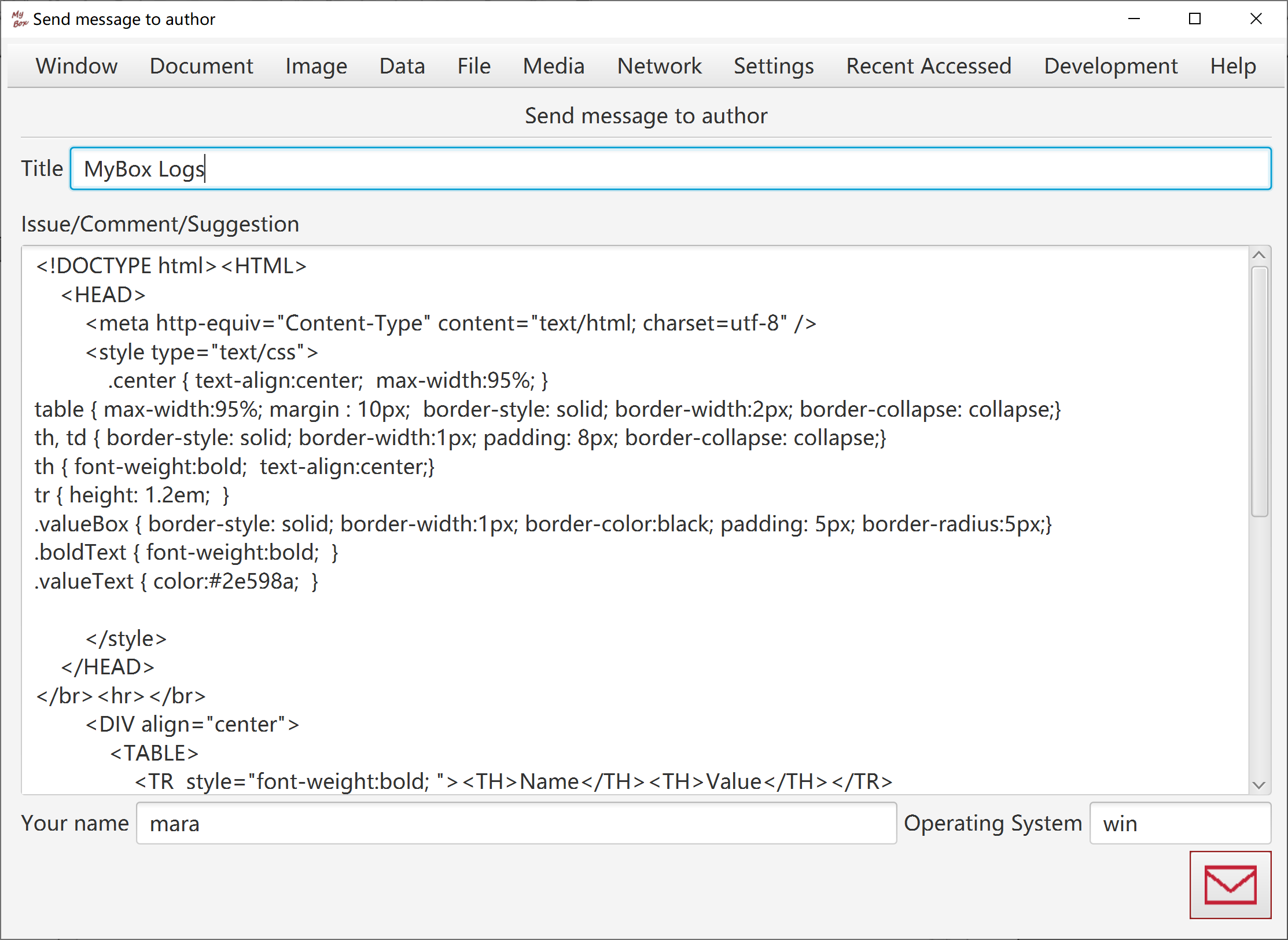Click the scroll down arrow of text area
Image resolution: width=1288 pixels, height=940 pixels.
pos(1259,785)
